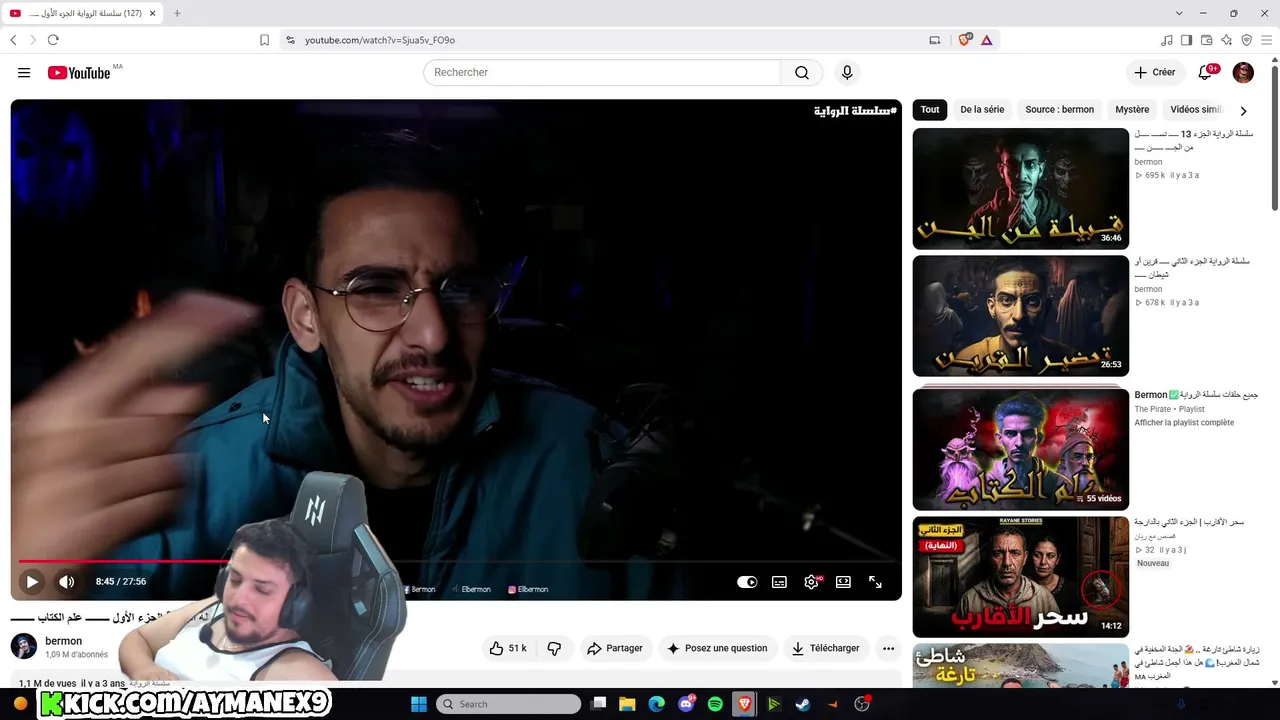
Task: Open the Brave VPN shield icon
Action: coord(1246,40)
